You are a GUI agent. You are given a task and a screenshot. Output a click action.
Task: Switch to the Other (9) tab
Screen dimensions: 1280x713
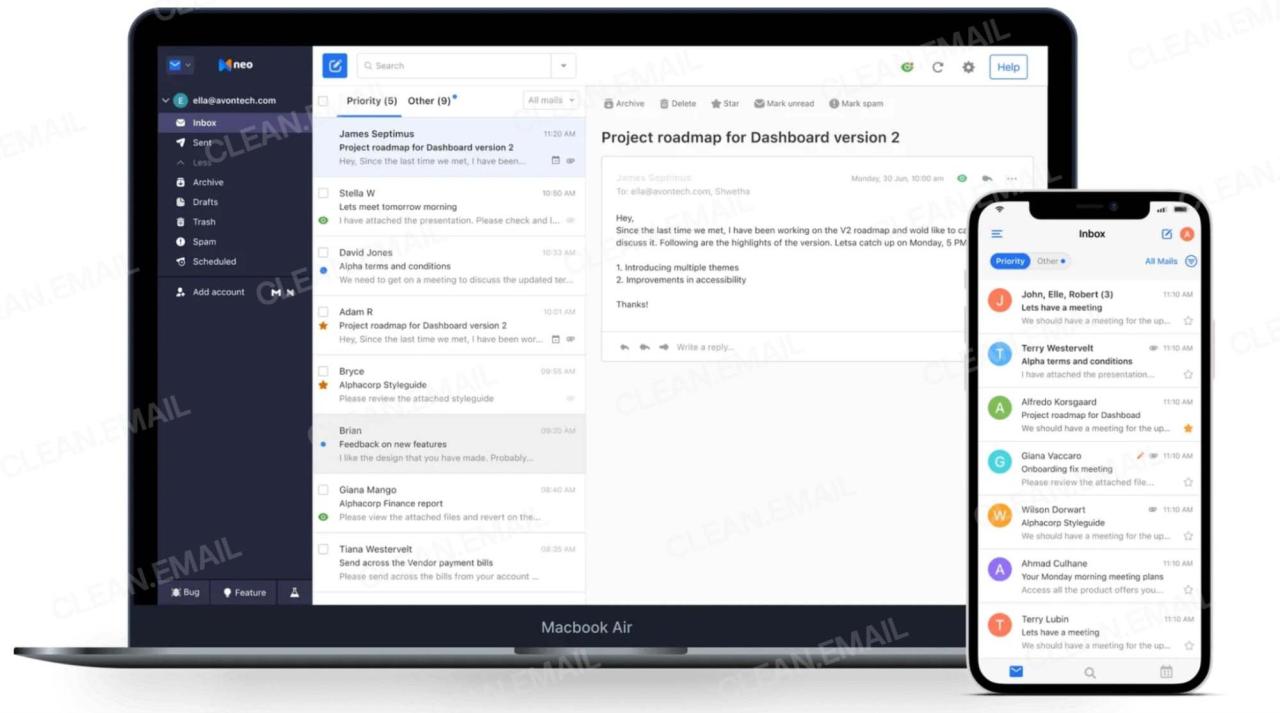pos(429,101)
